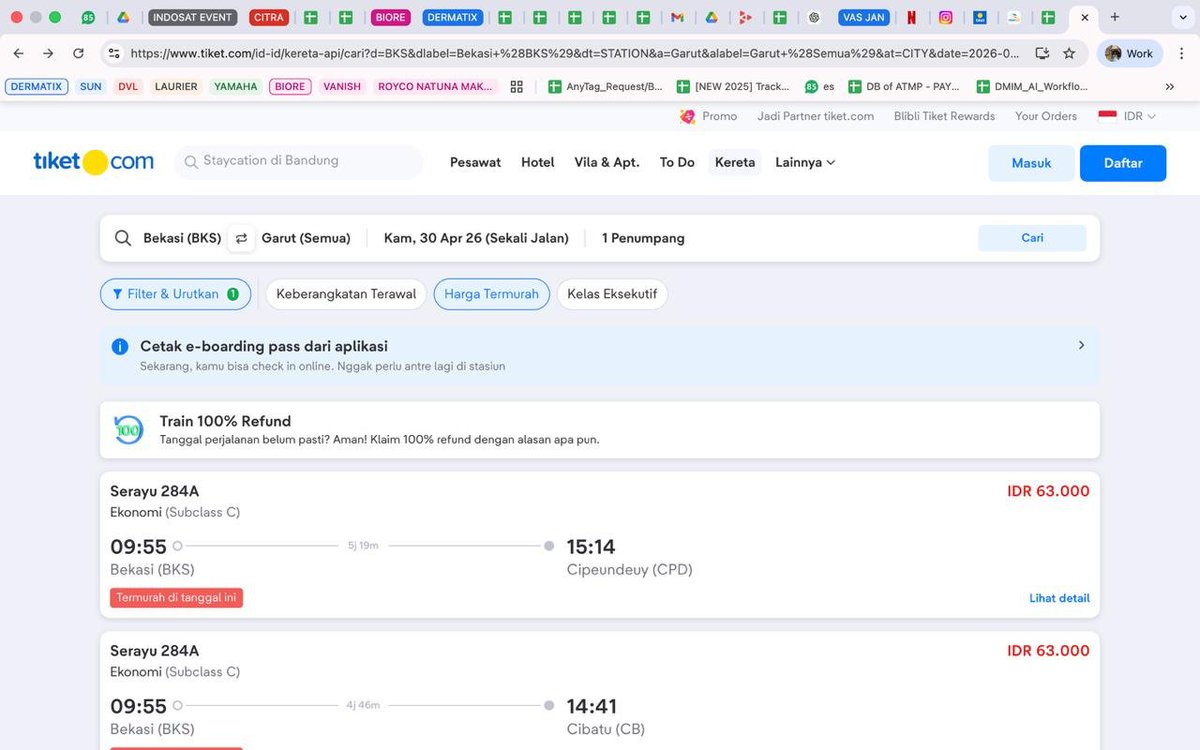
Task: Expand e-boarding pass banner chevron
Action: point(1081,345)
